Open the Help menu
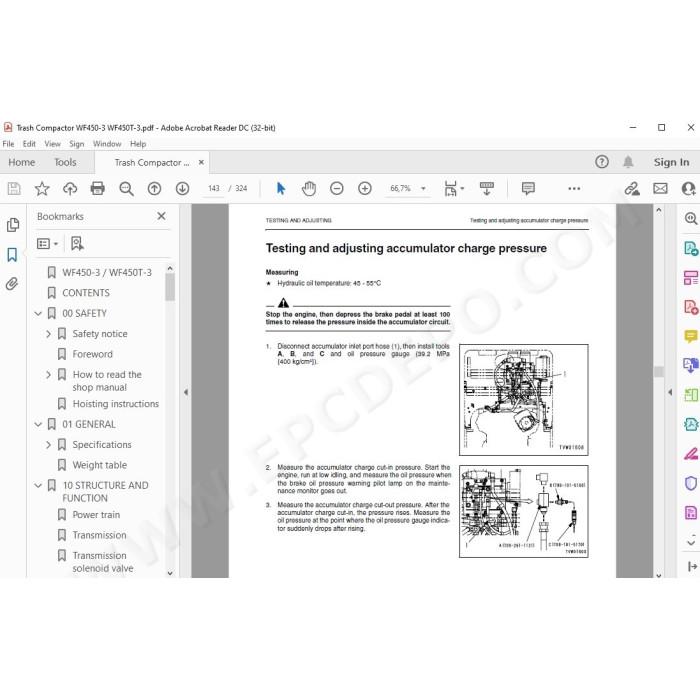Image resolution: width=700 pixels, height=700 pixels. [x=138, y=144]
